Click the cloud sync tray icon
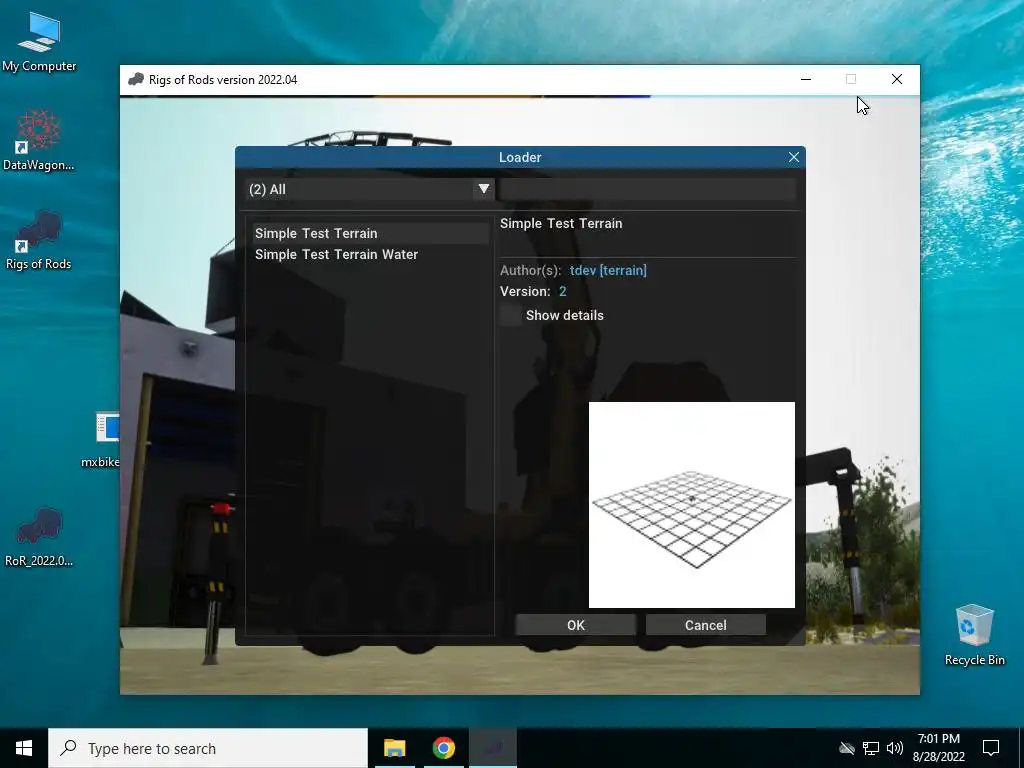 pos(847,748)
